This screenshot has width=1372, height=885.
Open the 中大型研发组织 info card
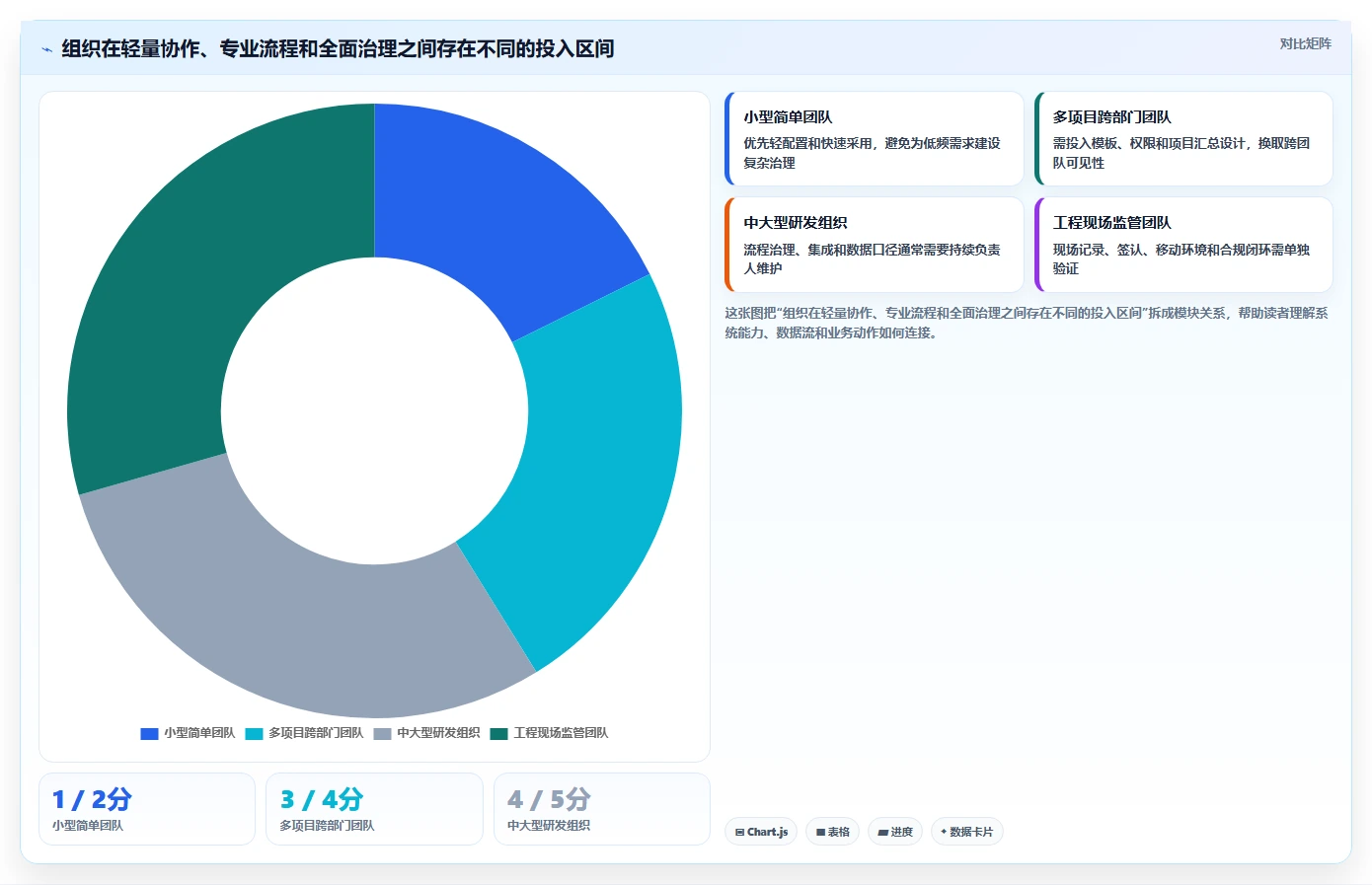pos(875,245)
